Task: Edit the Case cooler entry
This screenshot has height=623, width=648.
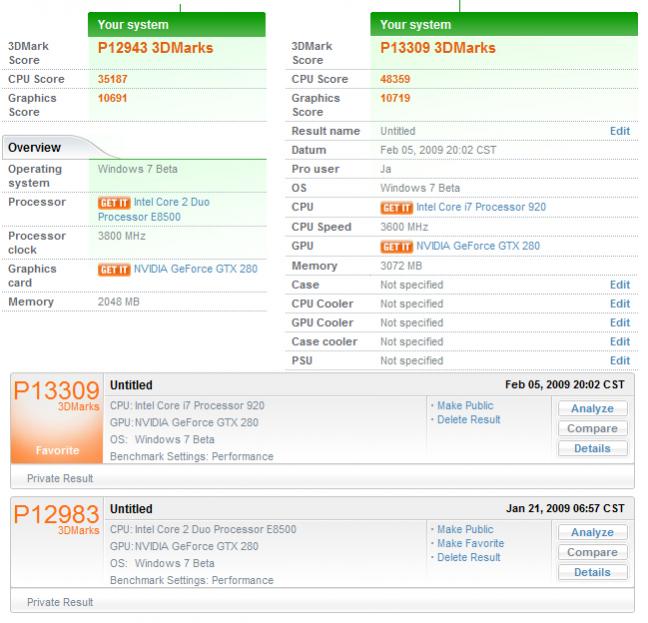Action: (619, 342)
